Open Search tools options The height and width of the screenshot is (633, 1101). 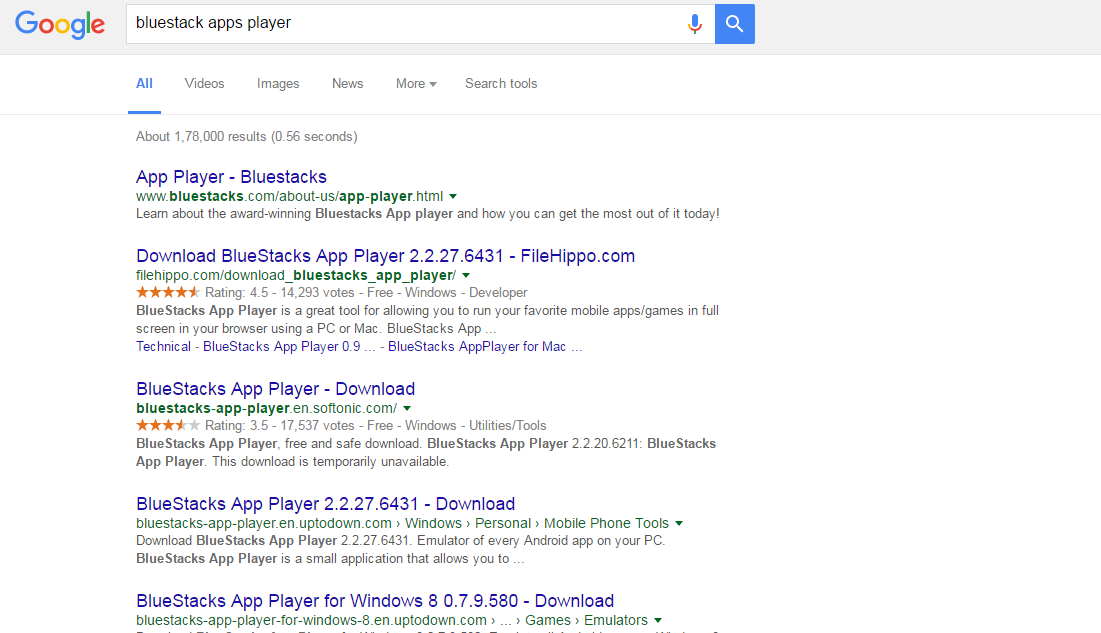pos(501,84)
